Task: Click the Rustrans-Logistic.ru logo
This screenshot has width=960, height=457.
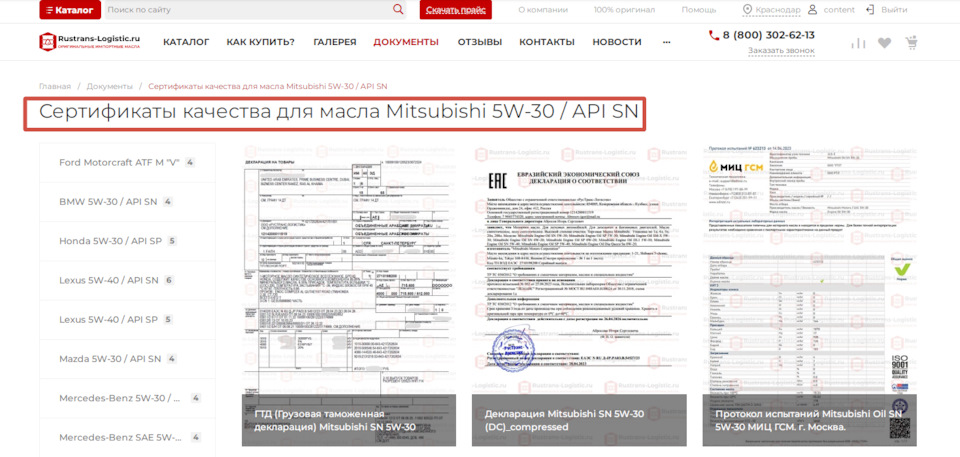Action: pyautogui.click(x=90, y=42)
